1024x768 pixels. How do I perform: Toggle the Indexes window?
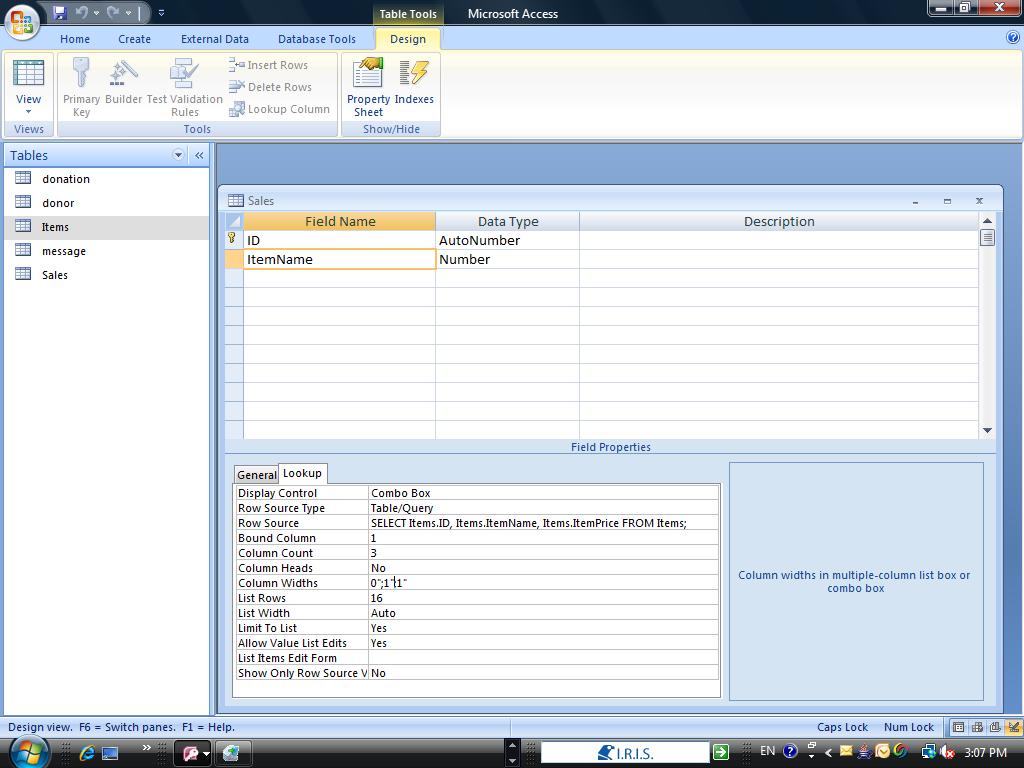pyautogui.click(x=414, y=82)
